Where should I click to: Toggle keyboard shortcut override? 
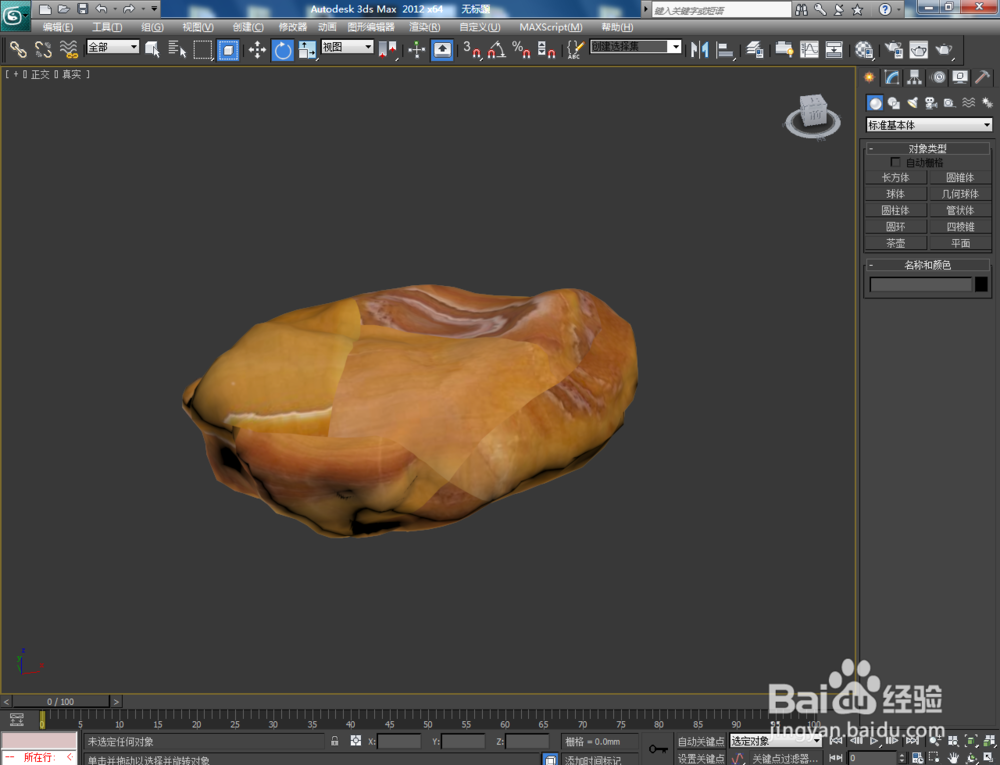[x=442, y=50]
